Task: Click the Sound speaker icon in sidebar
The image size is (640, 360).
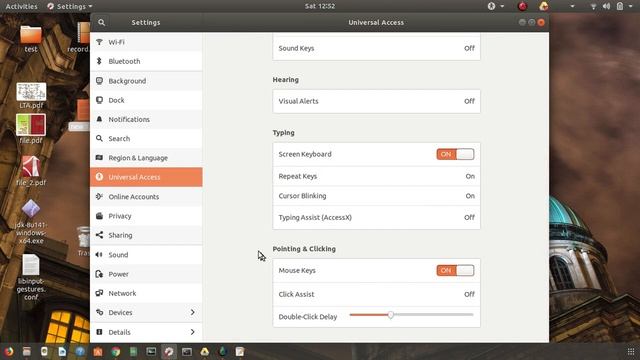Action: 99,255
